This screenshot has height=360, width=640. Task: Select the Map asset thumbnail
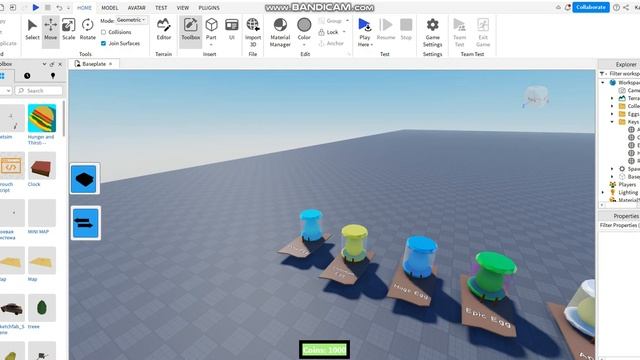click(x=42, y=261)
